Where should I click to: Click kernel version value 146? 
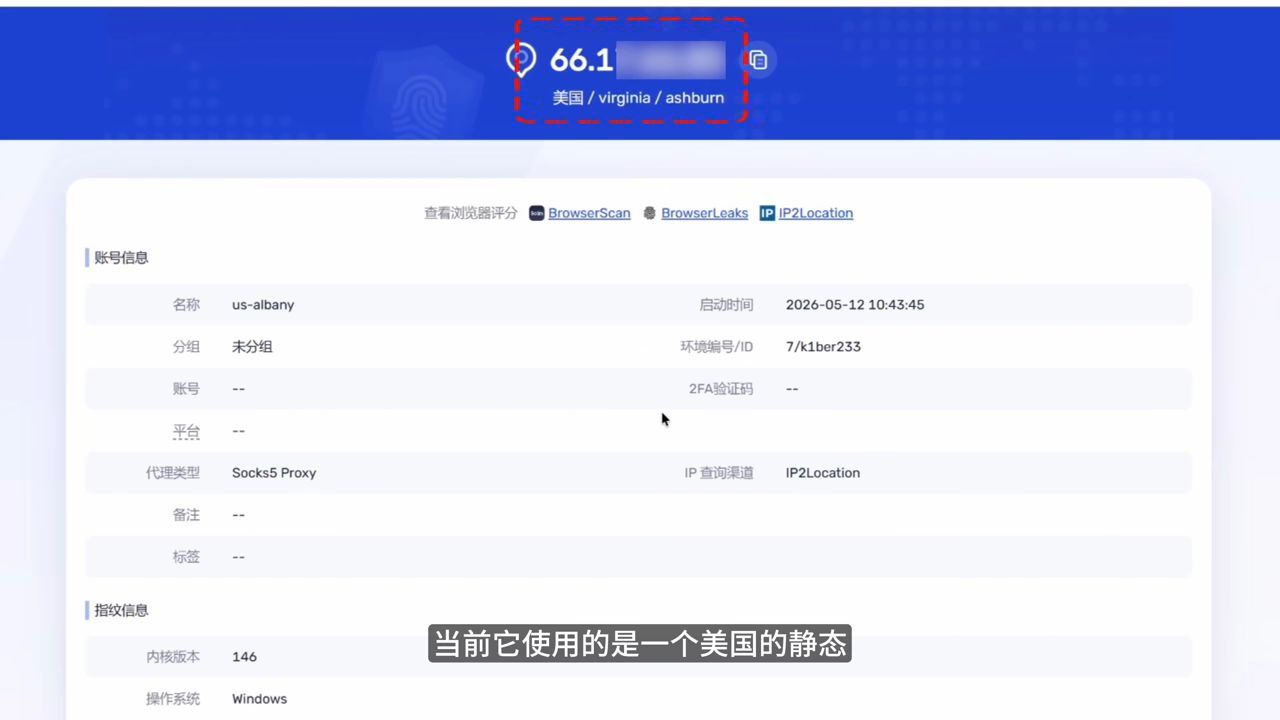point(244,657)
